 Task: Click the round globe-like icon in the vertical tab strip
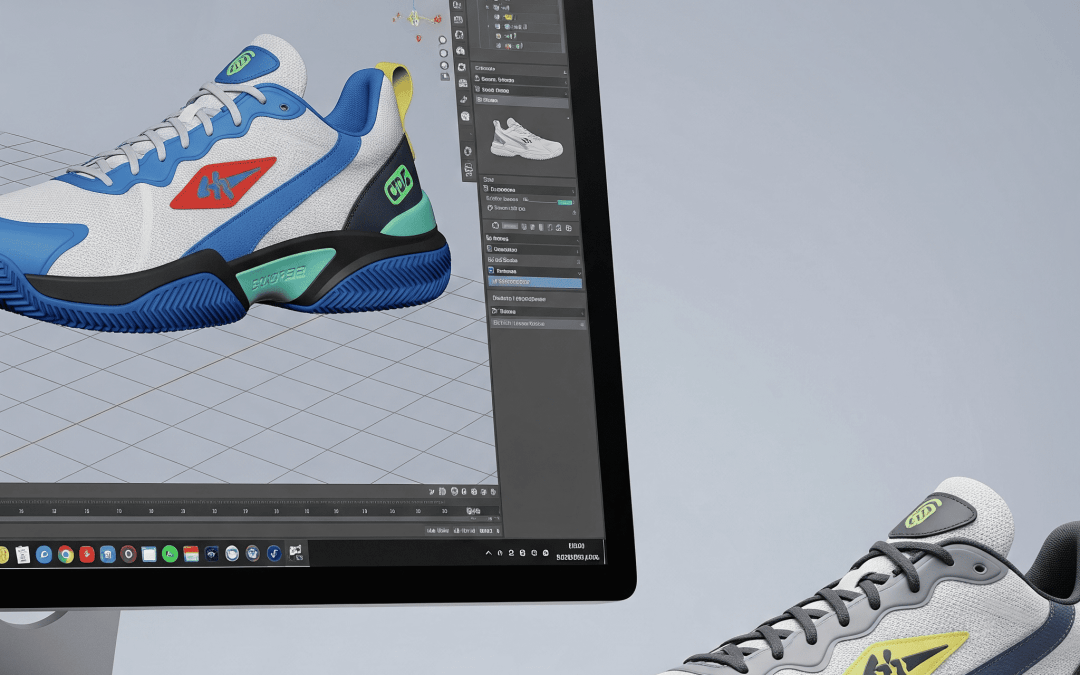pos(465,116)
